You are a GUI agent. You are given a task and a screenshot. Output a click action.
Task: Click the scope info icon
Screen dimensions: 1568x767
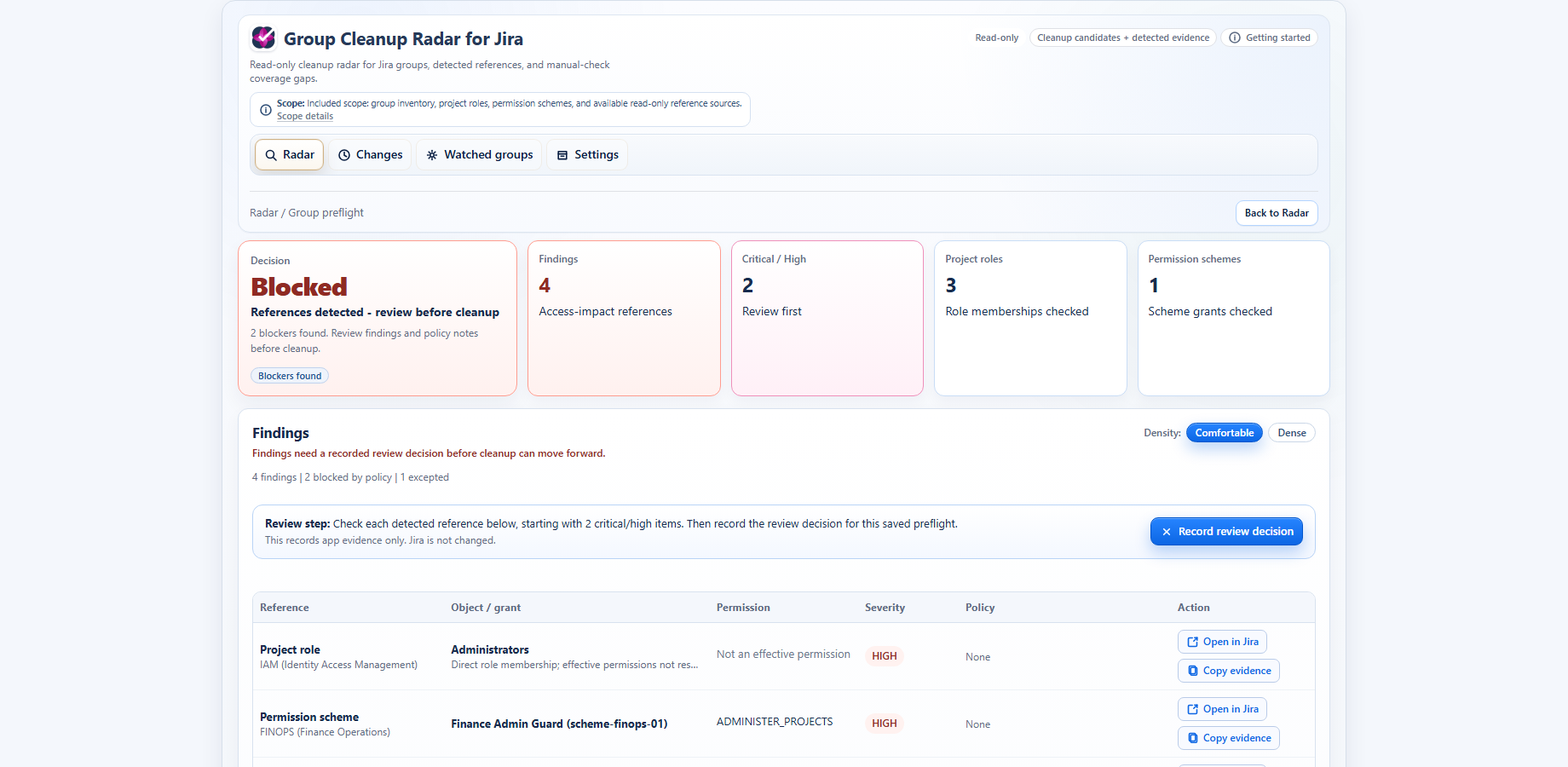pyautogui.click(x=265, y=110)
